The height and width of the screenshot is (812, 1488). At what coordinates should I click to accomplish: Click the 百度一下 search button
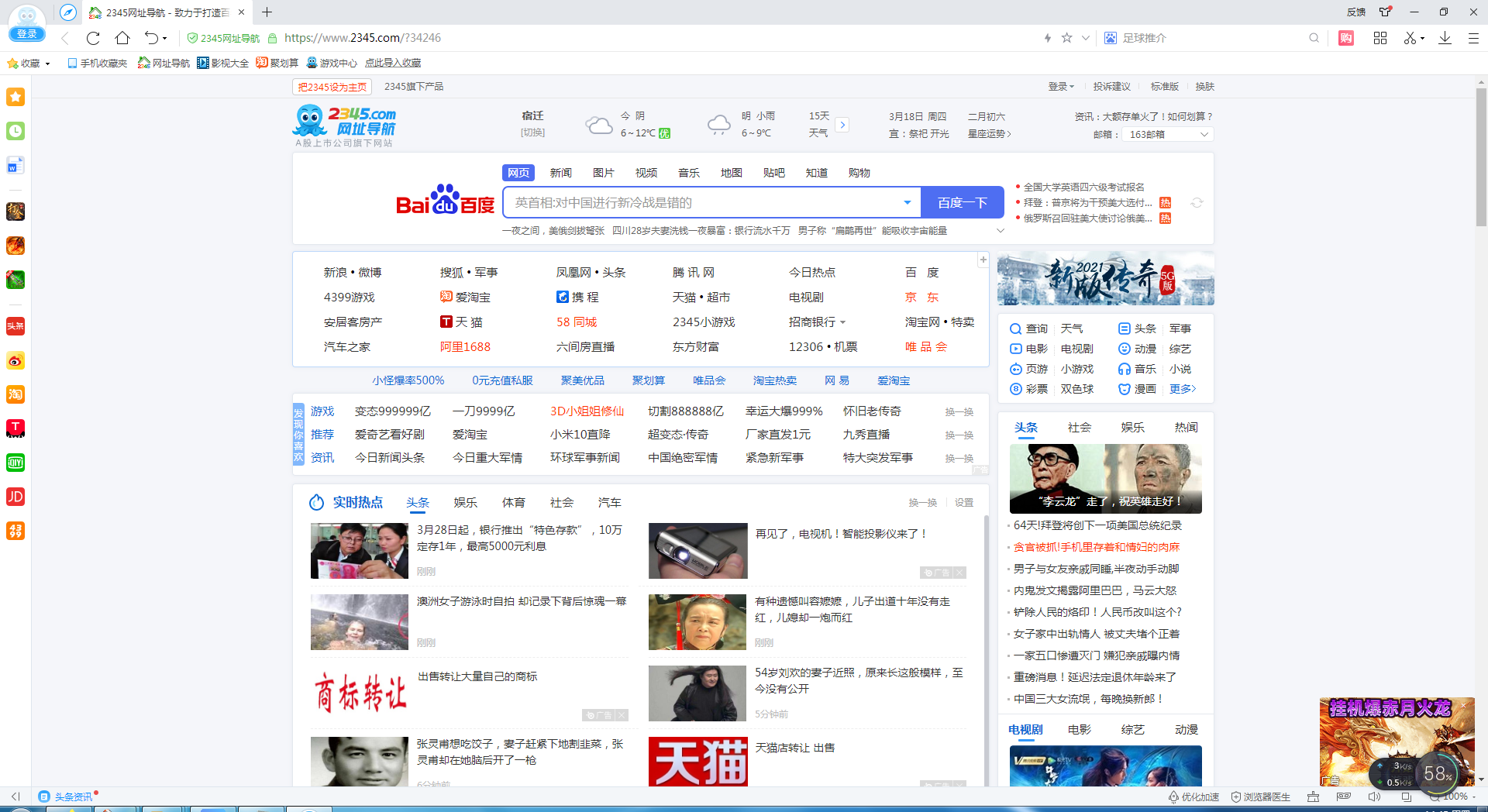pos(962,203)
